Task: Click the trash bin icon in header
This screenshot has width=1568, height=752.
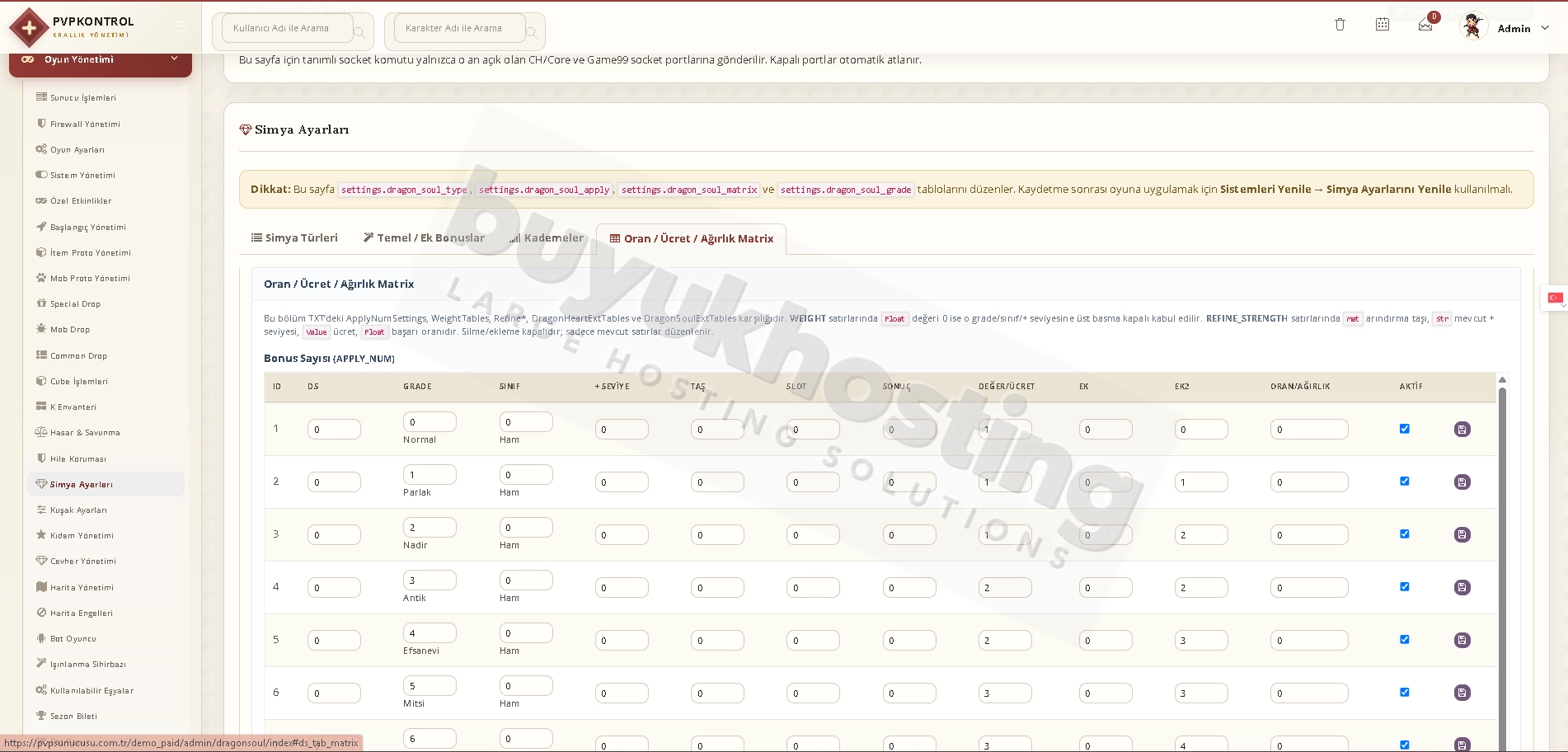Action: click(1340, 25)
